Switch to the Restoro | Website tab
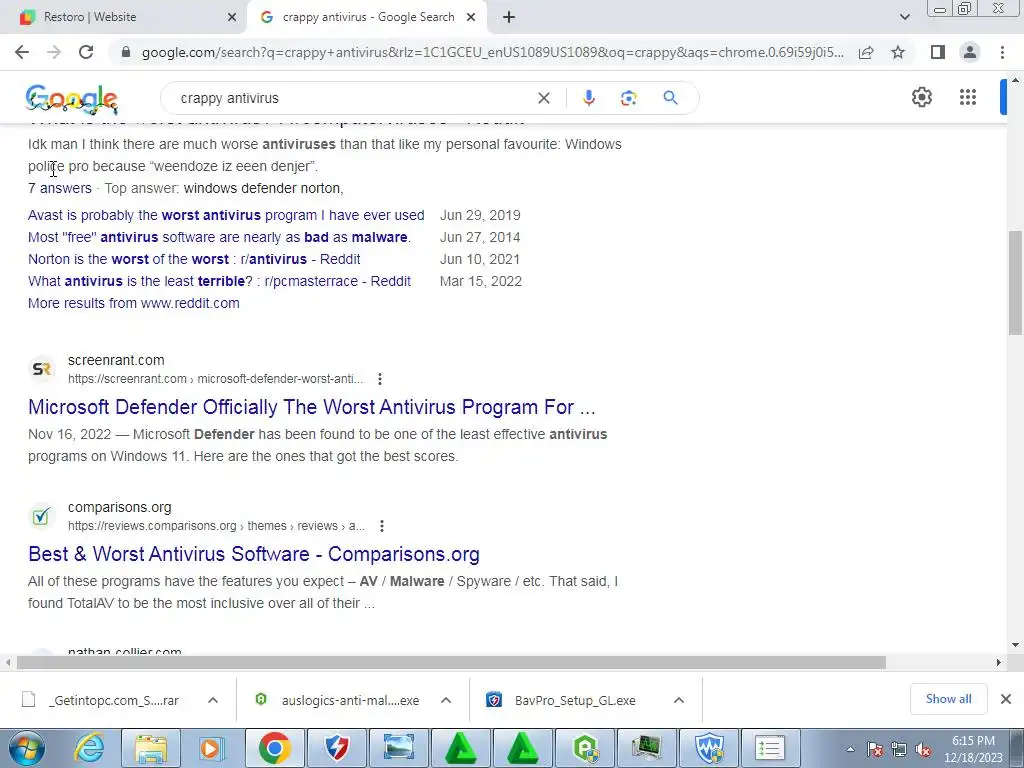The height and width of the screenshot is (768, 1024). click(123, 17)
